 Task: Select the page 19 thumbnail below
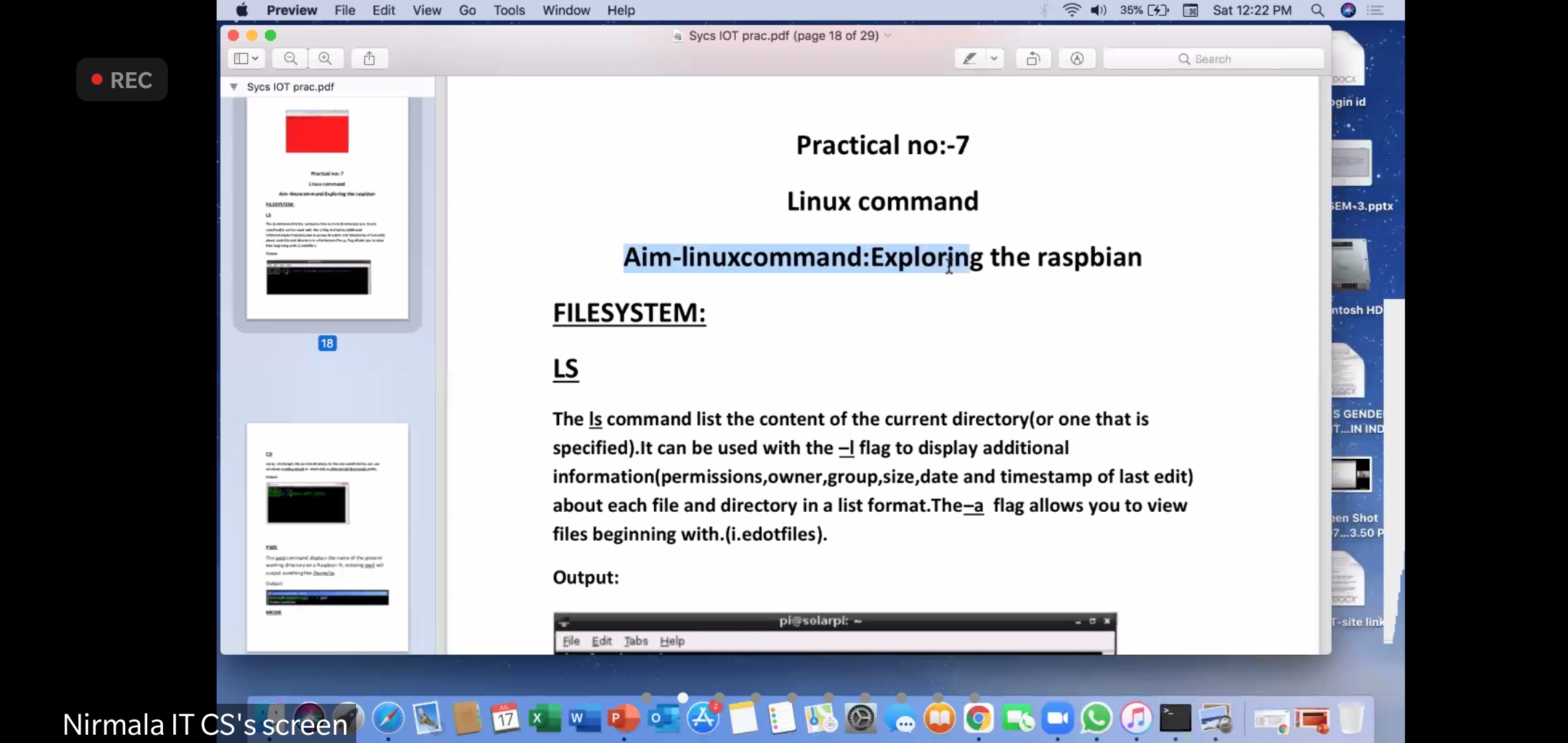coord(327,537)
